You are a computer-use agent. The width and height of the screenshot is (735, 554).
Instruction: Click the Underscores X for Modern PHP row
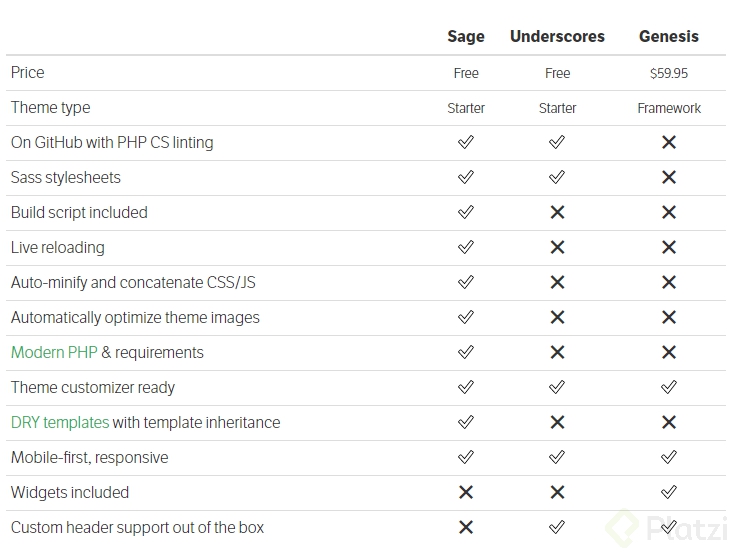click(x=557, y=352)
